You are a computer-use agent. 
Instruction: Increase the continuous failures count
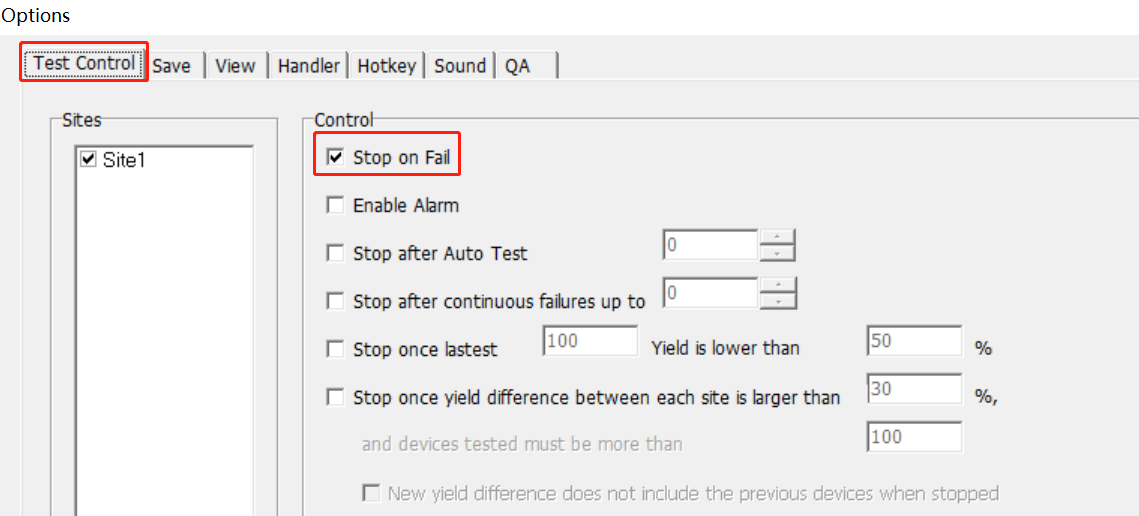[x=777, y=285]
